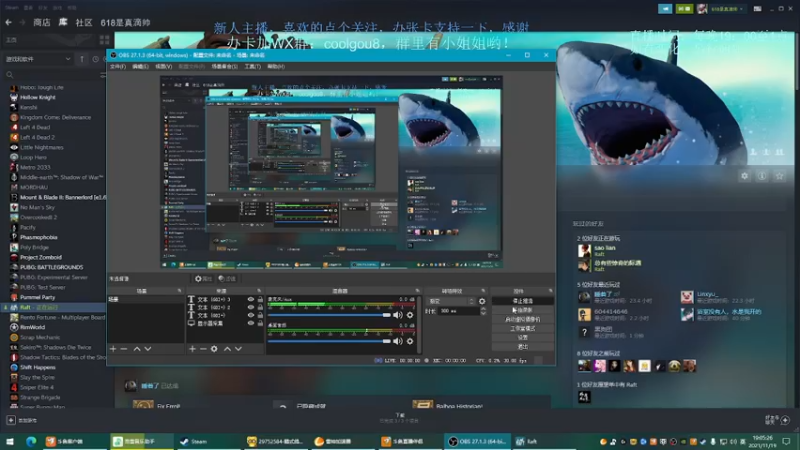
Task: Open the Steam profile name dropdown in the top bar
Action: tap(727, 9)
